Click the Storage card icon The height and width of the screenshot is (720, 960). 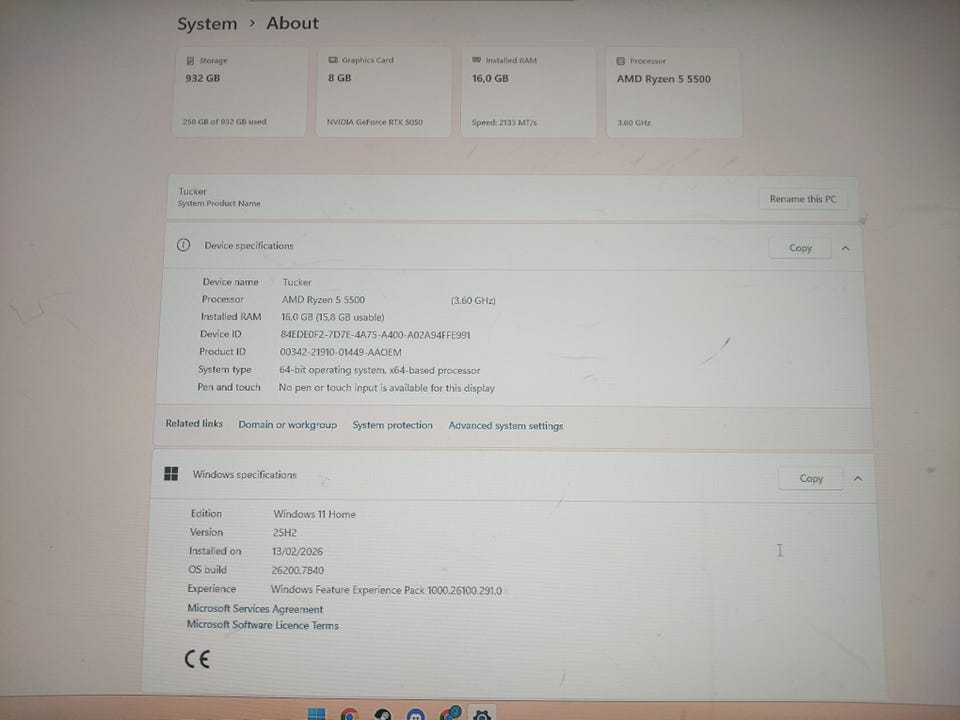pyautogui.click(x=190, y=61)
